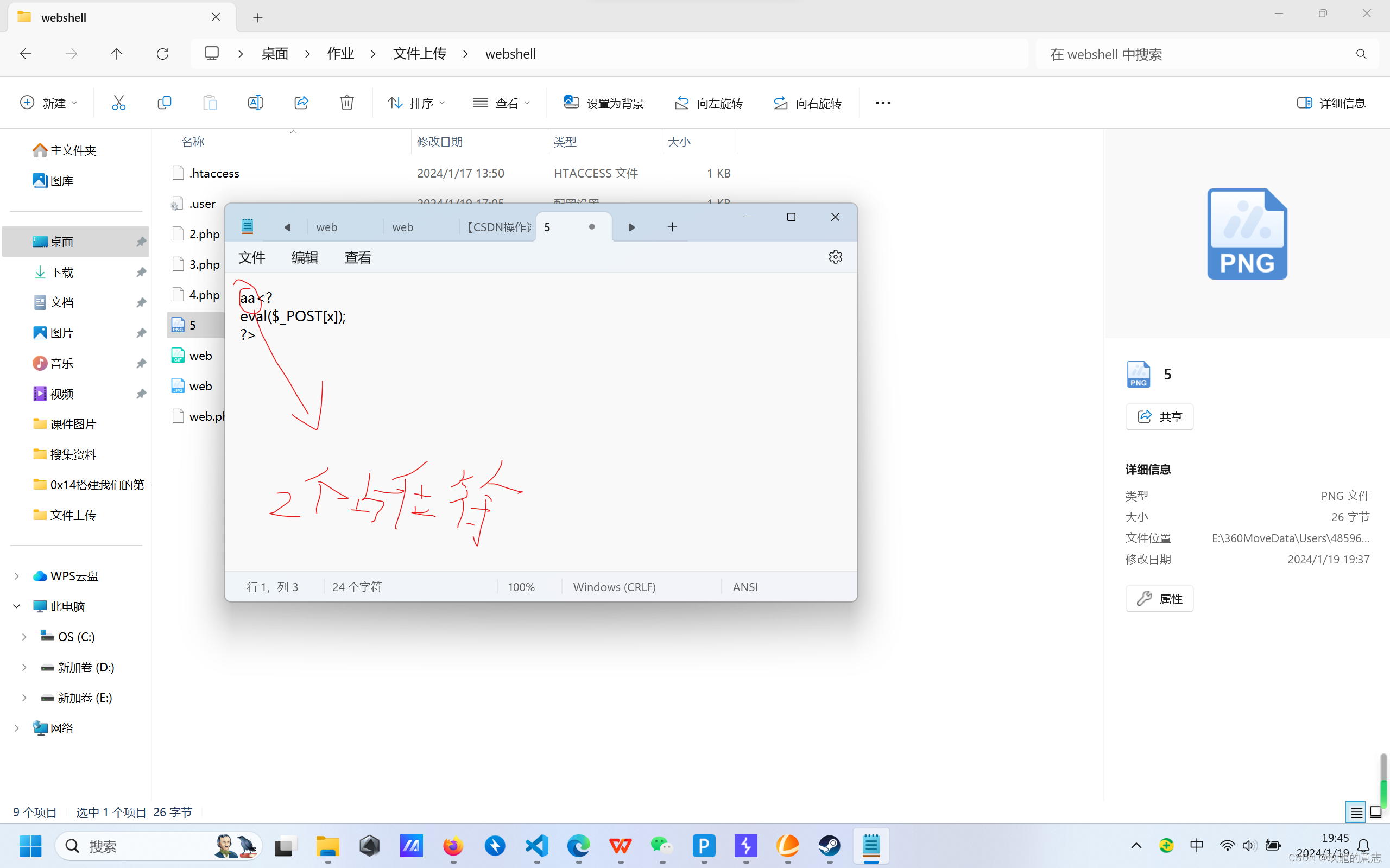Image resolution: width=1390 pixels, height=868 pixels.
Task: Open the 查看 view dropdown in Explorer
Action: click(x=501, y=103)
